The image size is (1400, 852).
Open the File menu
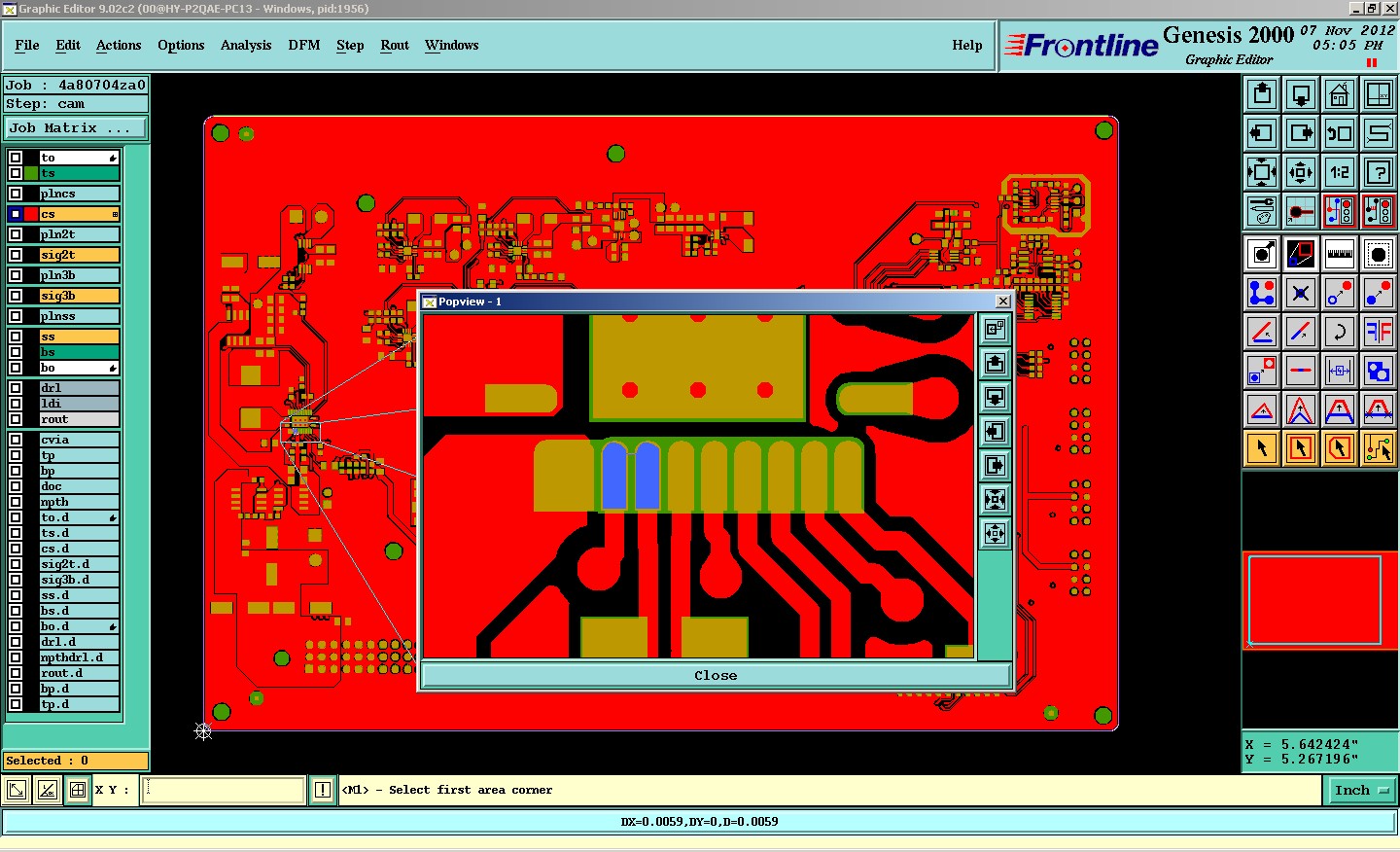pos(27,45)
